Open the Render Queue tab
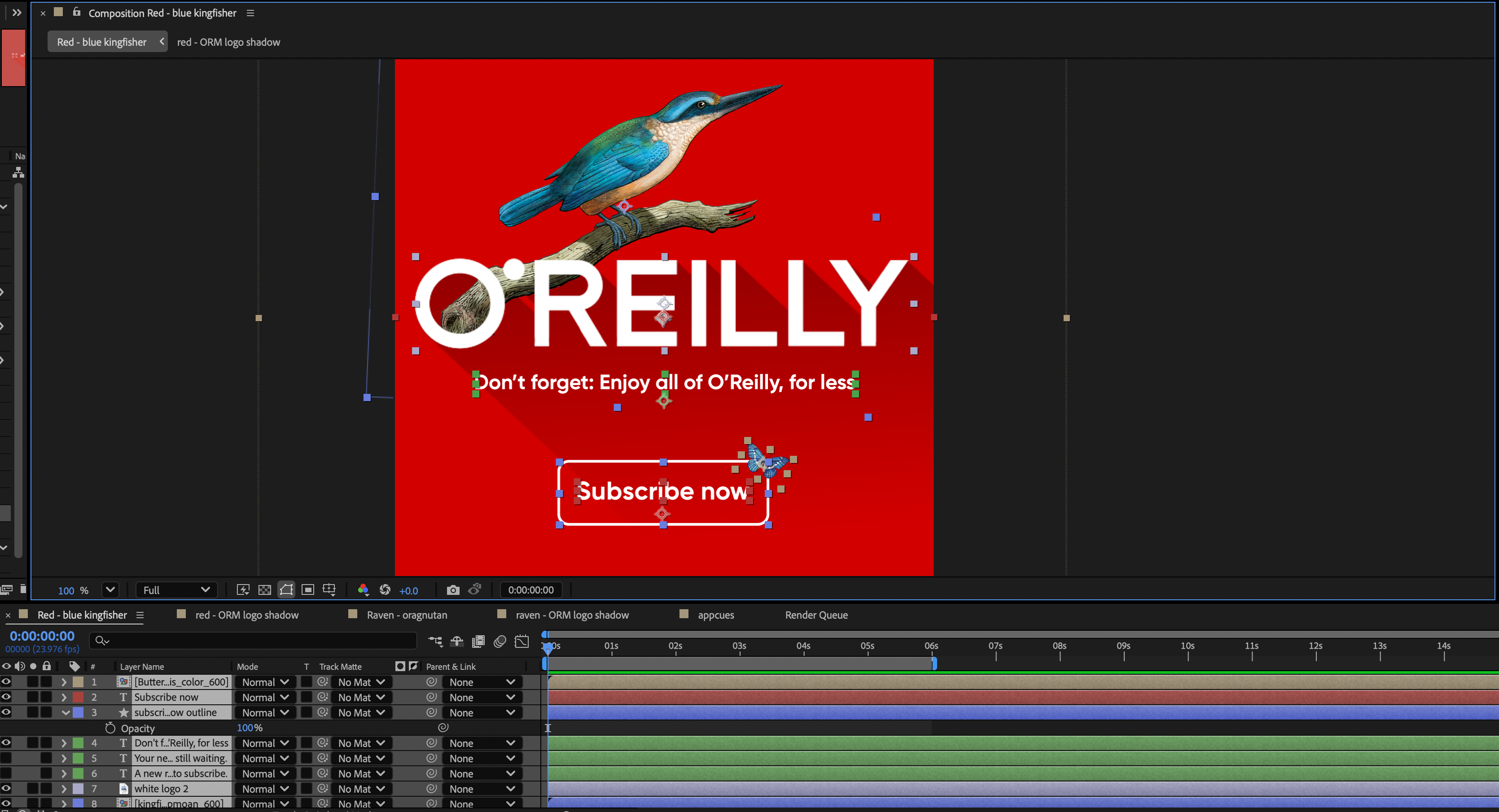The height and width of the screenshot is (812, 1499). (816, 615)
